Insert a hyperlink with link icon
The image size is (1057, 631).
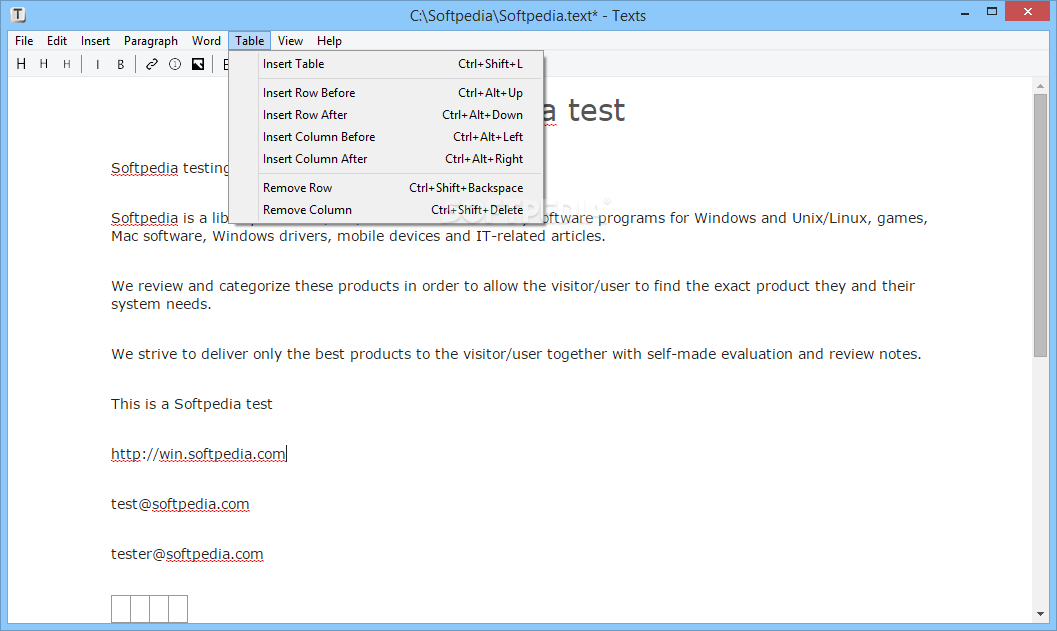(152, 64)
